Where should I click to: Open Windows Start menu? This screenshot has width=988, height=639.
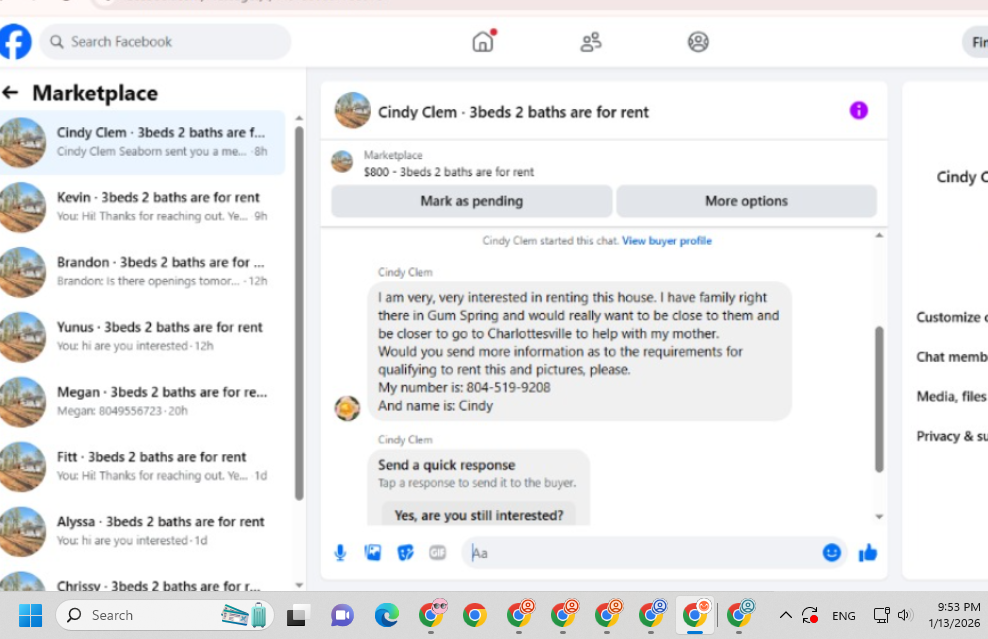(x=30, y=615)
